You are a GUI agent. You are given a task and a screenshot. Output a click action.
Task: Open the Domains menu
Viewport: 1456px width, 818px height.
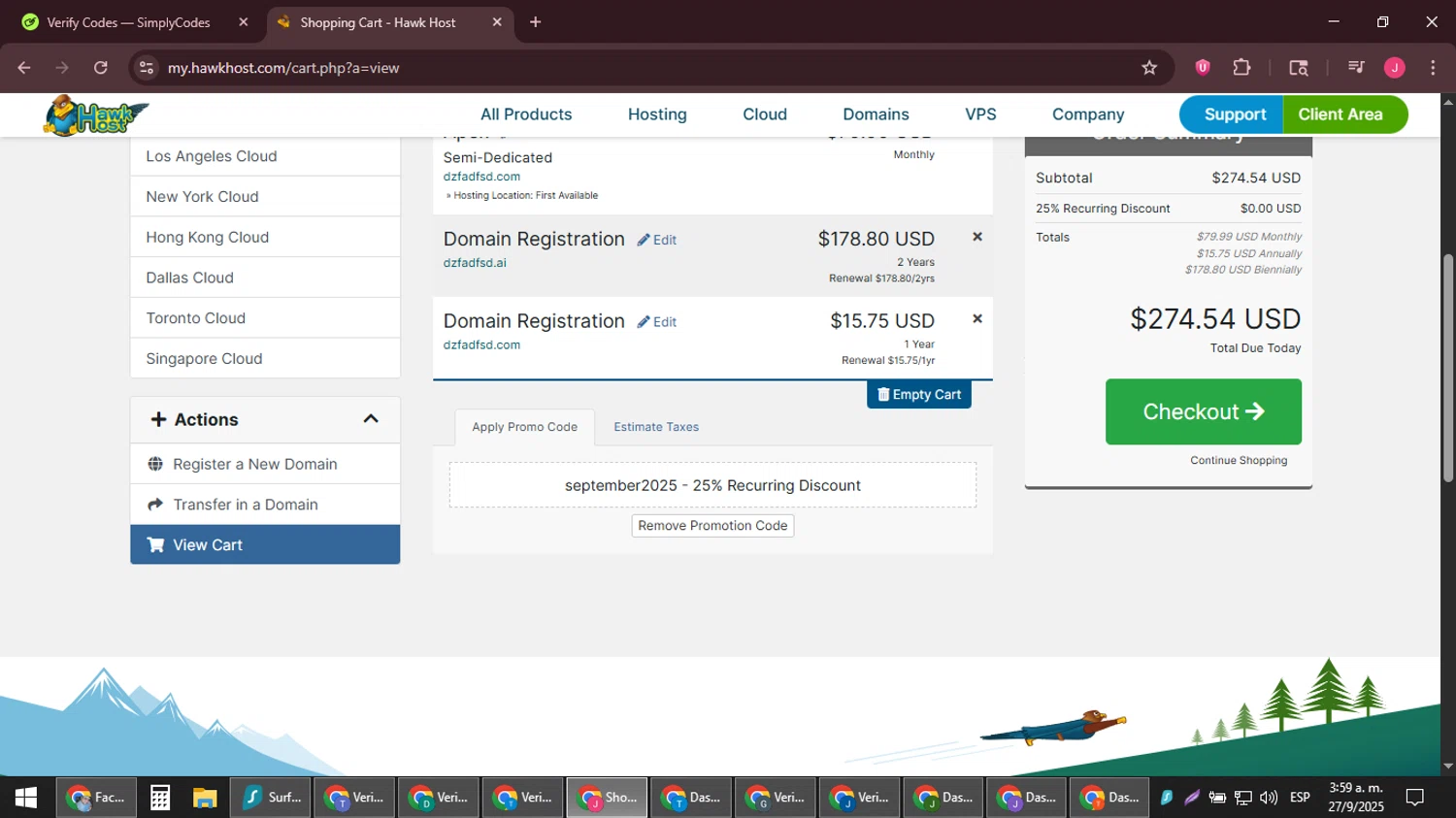[x=876, y=115]
